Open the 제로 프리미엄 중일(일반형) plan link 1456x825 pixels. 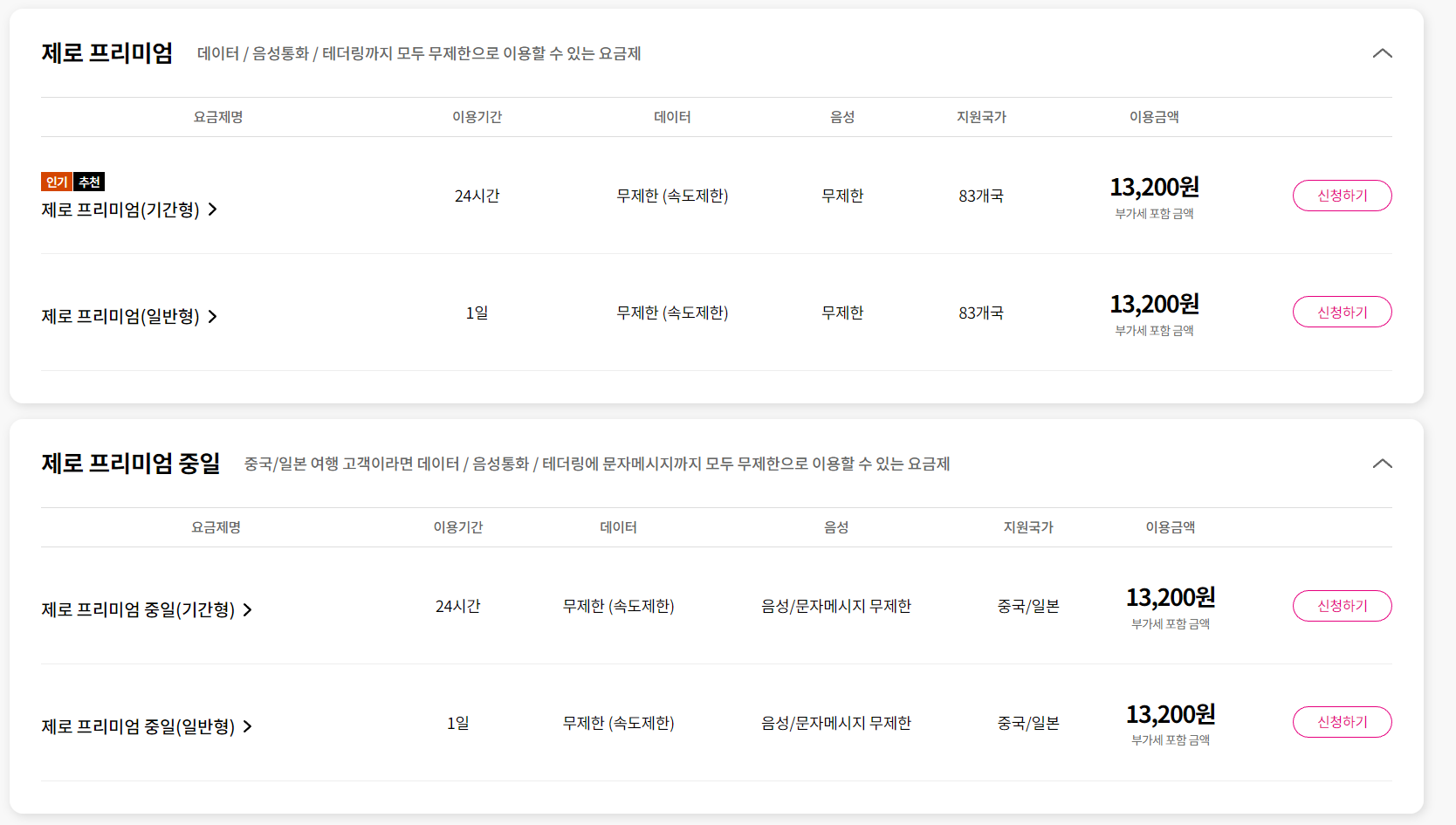point(138,726)
